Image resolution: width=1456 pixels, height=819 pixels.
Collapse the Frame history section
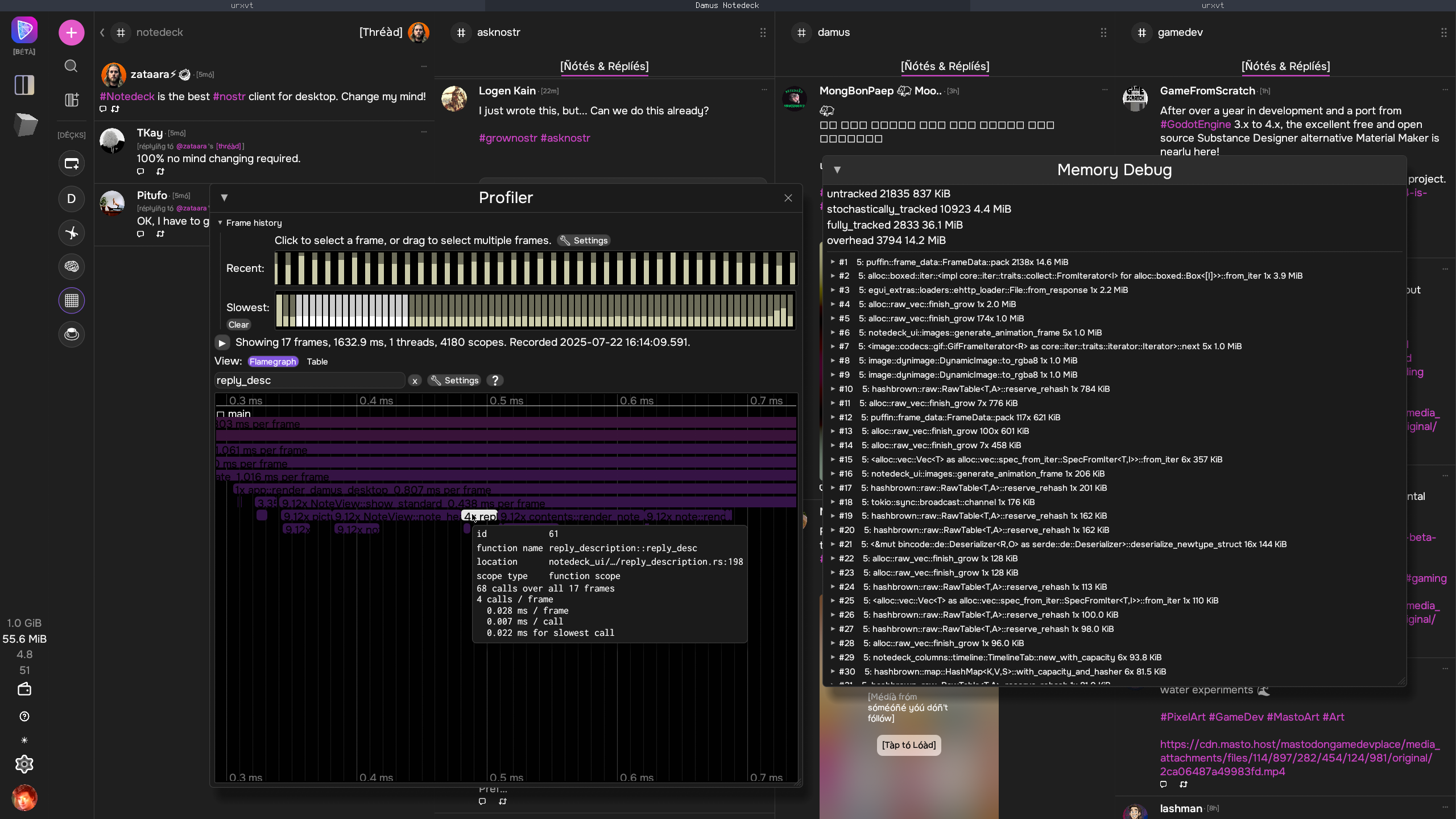[x=220, y=223]
